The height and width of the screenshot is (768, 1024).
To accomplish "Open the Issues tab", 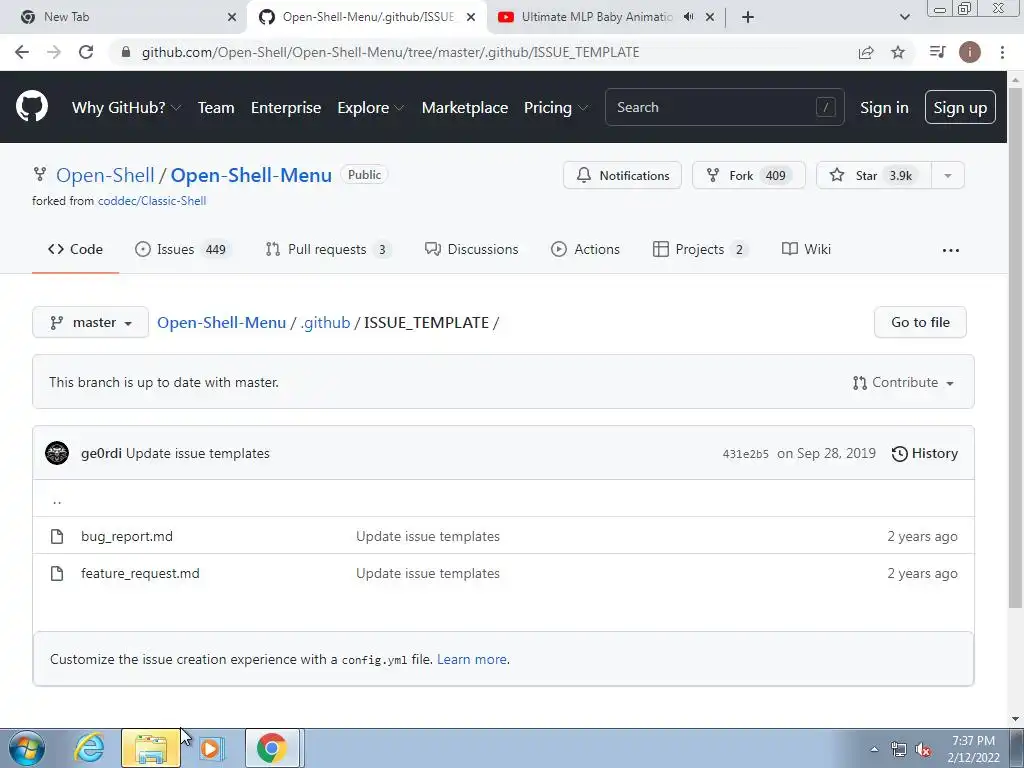I will (183, 249).
